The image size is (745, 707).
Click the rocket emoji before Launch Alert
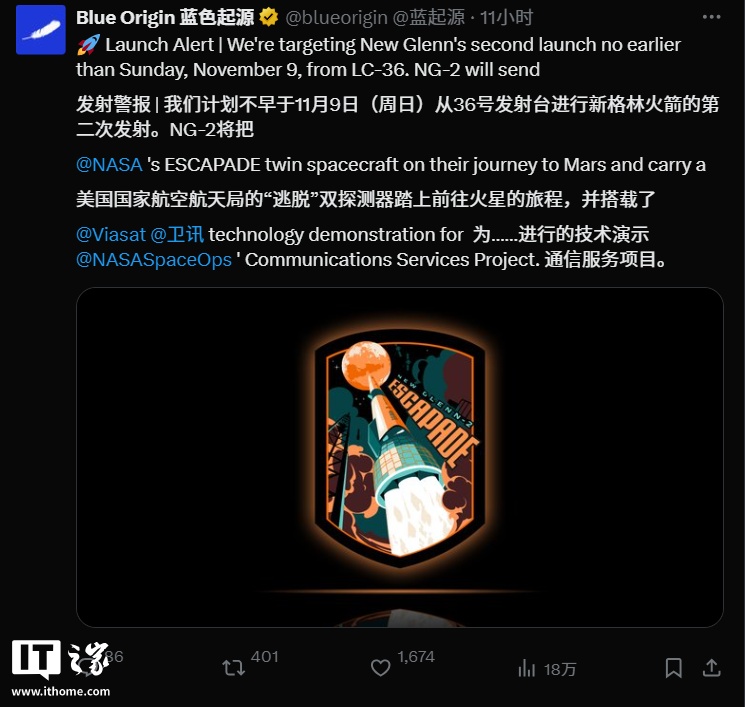pos(88,45)
